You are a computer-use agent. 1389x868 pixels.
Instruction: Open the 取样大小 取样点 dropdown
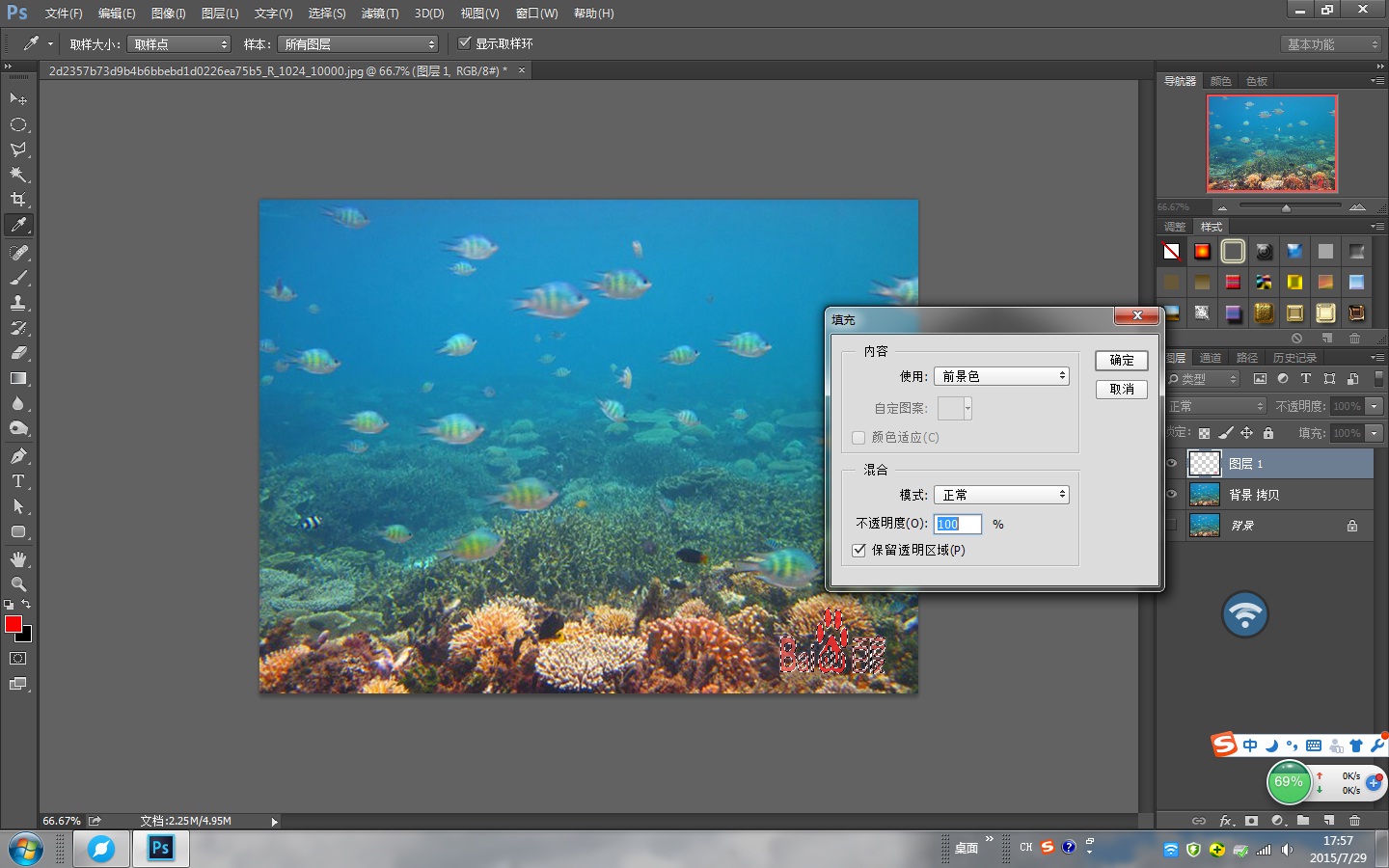click(x=179, y=44)
